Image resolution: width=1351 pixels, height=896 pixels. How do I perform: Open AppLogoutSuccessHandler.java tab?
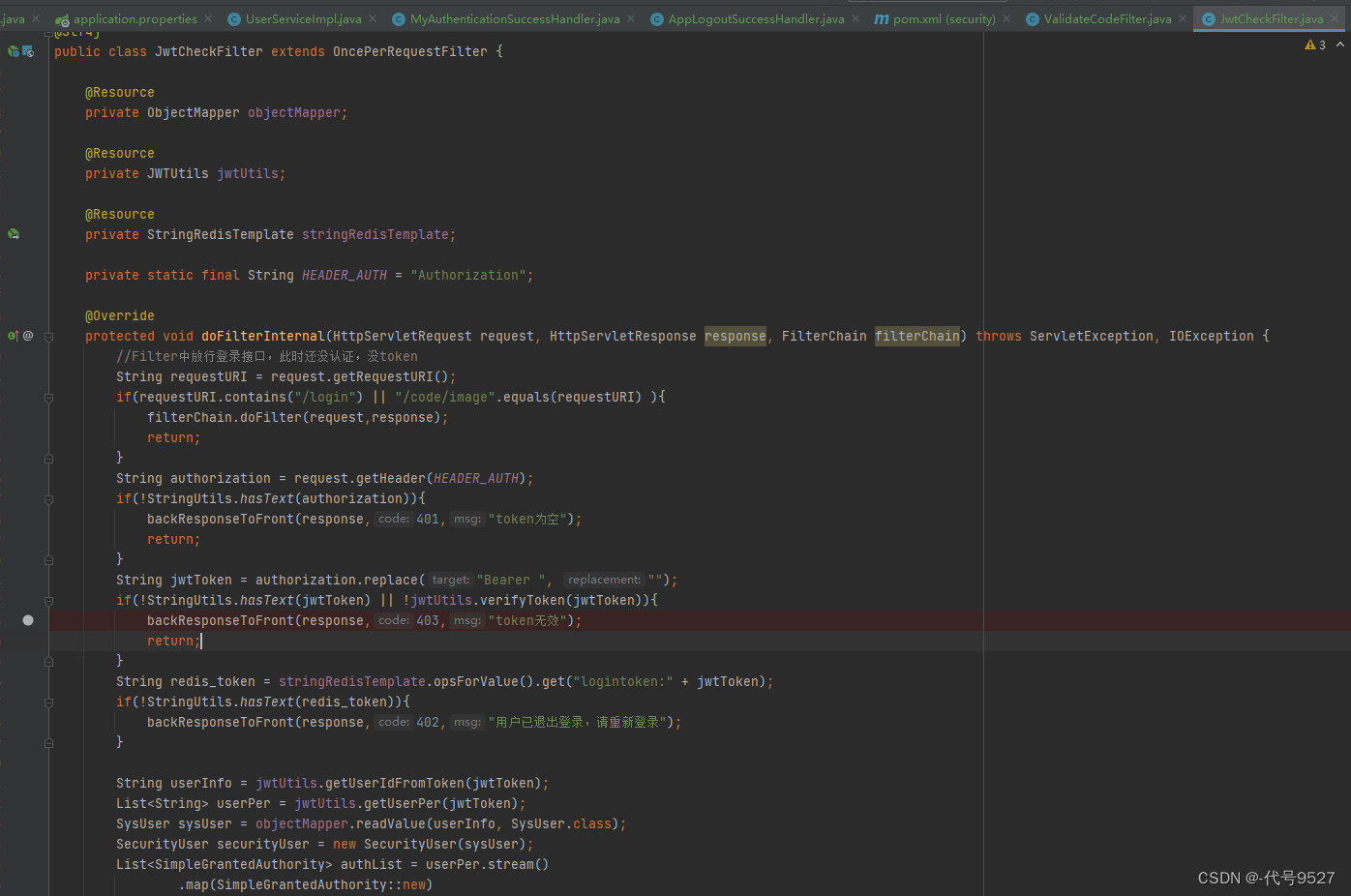pos(756,19)
